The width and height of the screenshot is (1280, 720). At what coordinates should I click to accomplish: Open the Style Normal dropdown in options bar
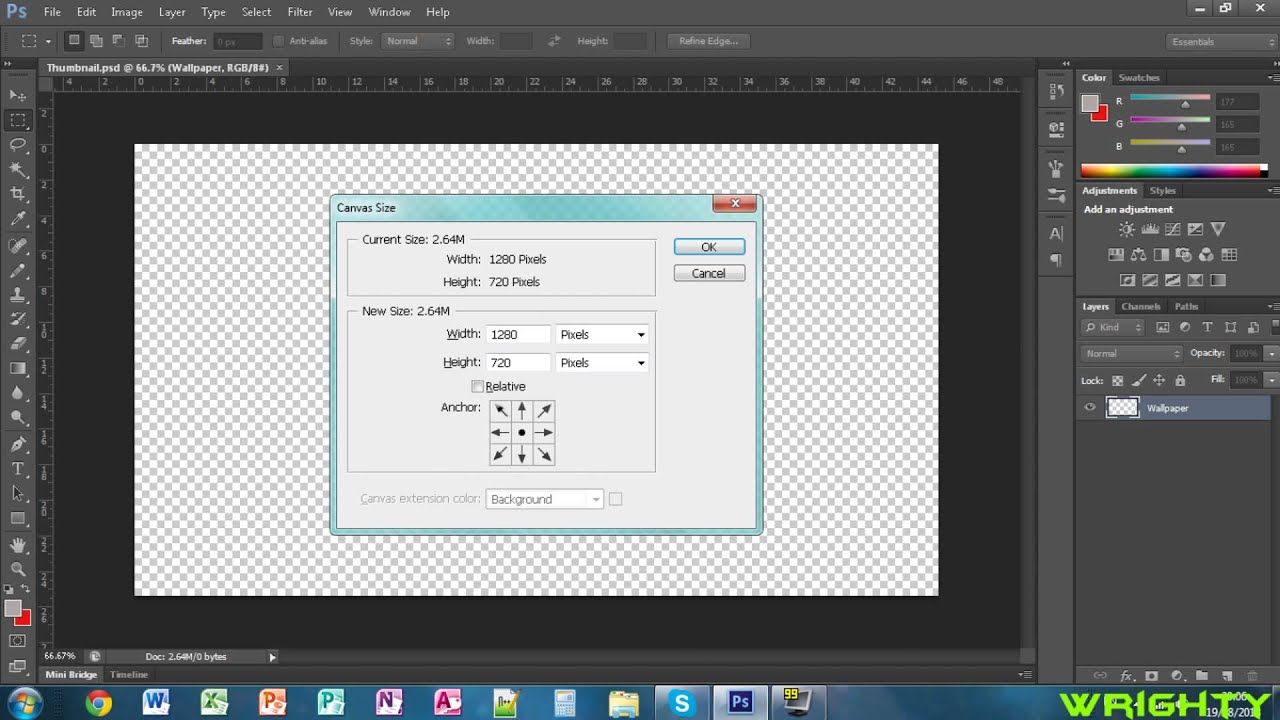(x=417, y=41)
